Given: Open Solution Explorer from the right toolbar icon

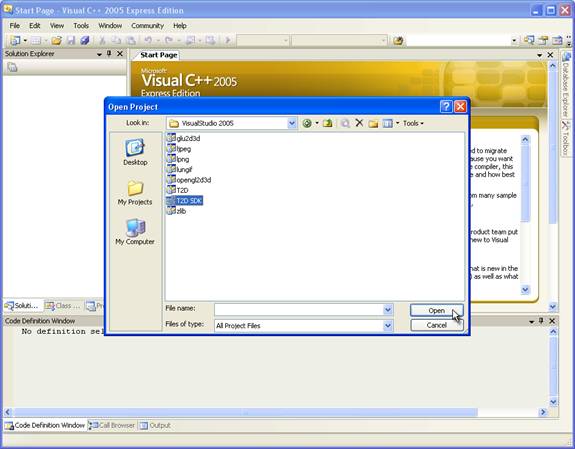Looking at the screenshot, I should coord(528,40).
